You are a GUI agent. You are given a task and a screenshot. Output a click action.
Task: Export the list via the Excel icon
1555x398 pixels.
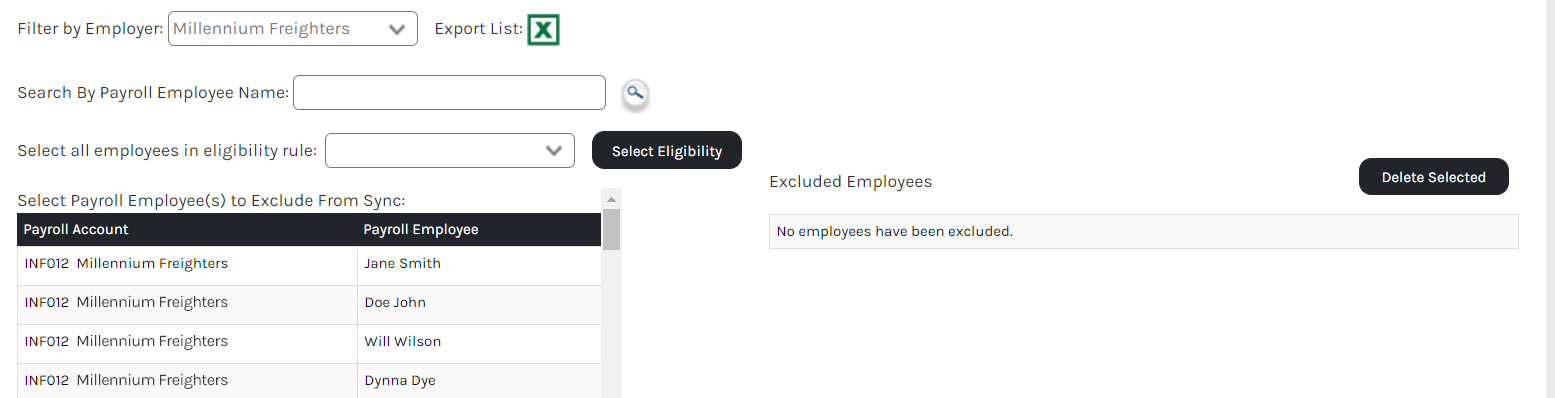click(x=543, y=30)
